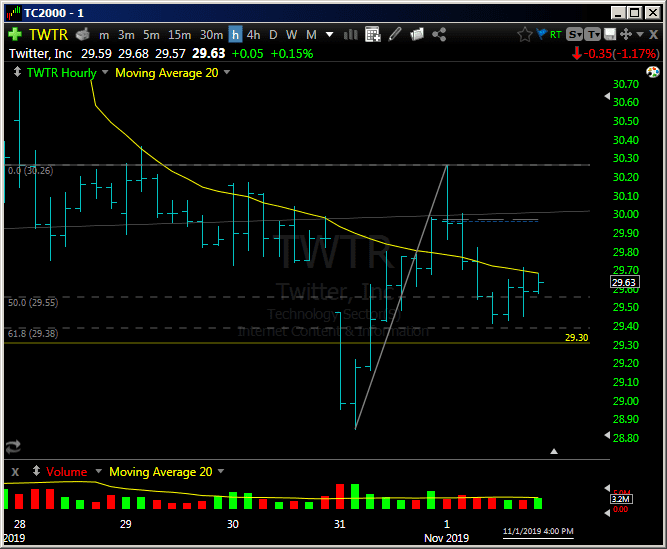Click the Nov 2019 time axis label

446,538
